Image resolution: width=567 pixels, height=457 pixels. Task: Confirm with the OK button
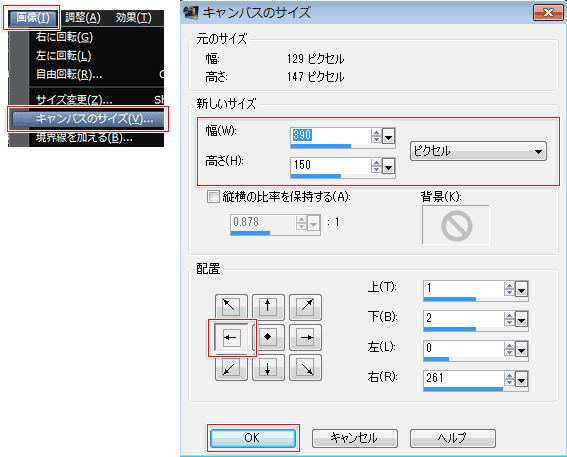click(x=253, y=438)
